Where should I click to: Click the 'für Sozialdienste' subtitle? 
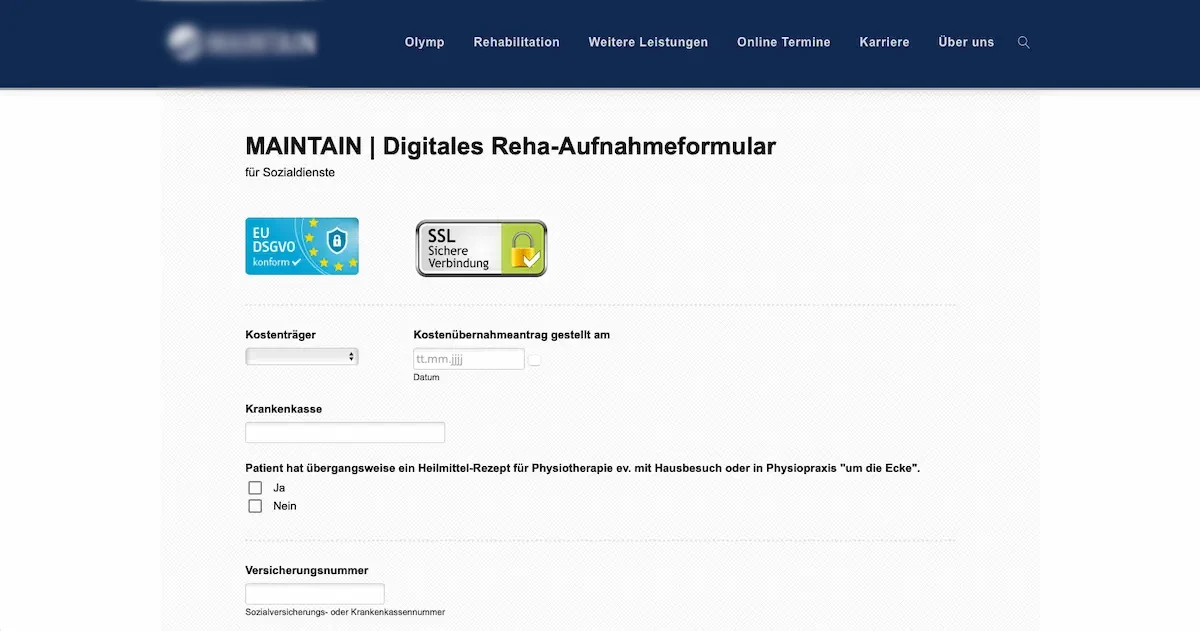tap(290, 172)
